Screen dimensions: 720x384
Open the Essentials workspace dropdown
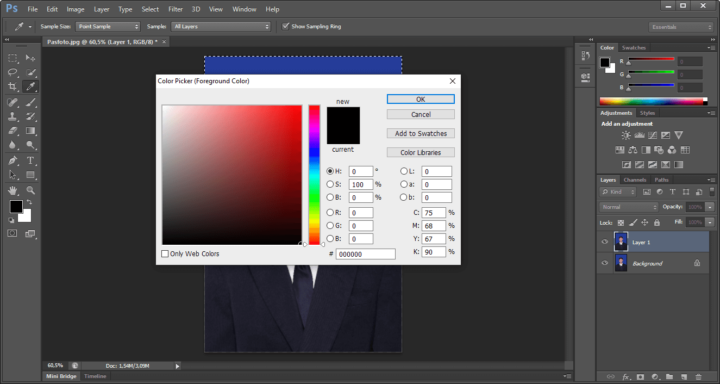681,27
